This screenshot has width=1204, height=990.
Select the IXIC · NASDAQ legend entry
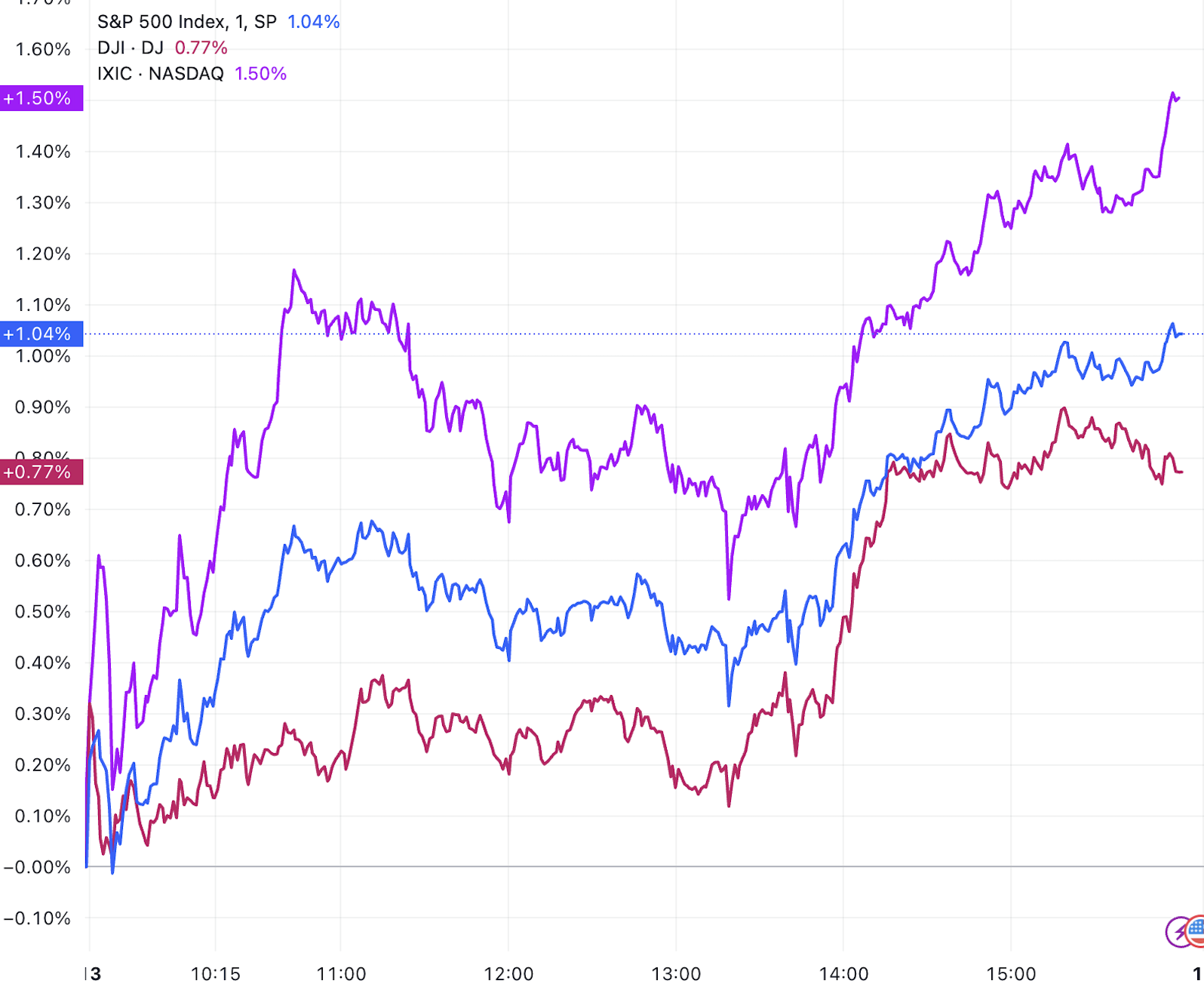(x=161, y=74)
